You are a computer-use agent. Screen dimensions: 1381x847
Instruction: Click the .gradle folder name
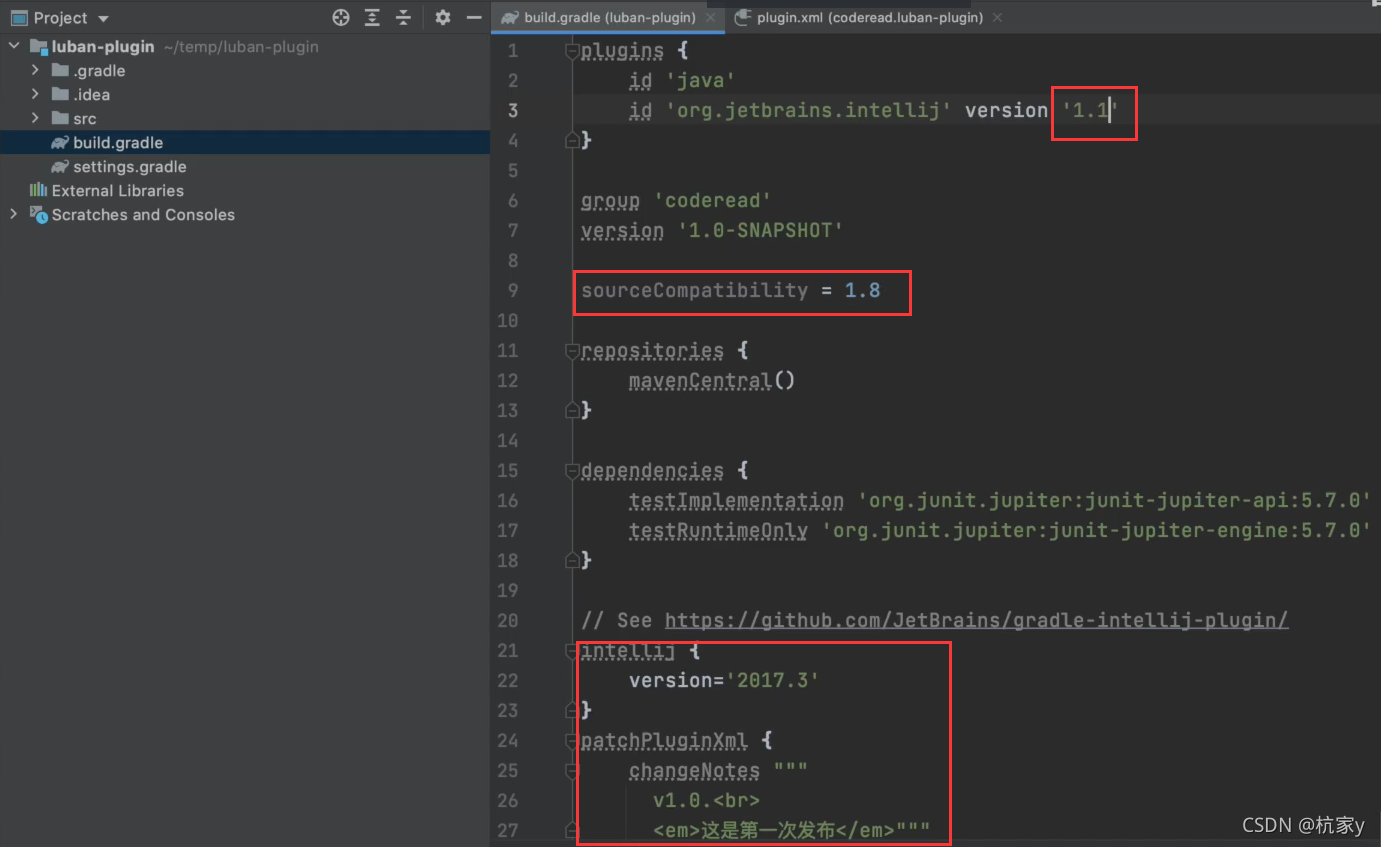point(99,70)
